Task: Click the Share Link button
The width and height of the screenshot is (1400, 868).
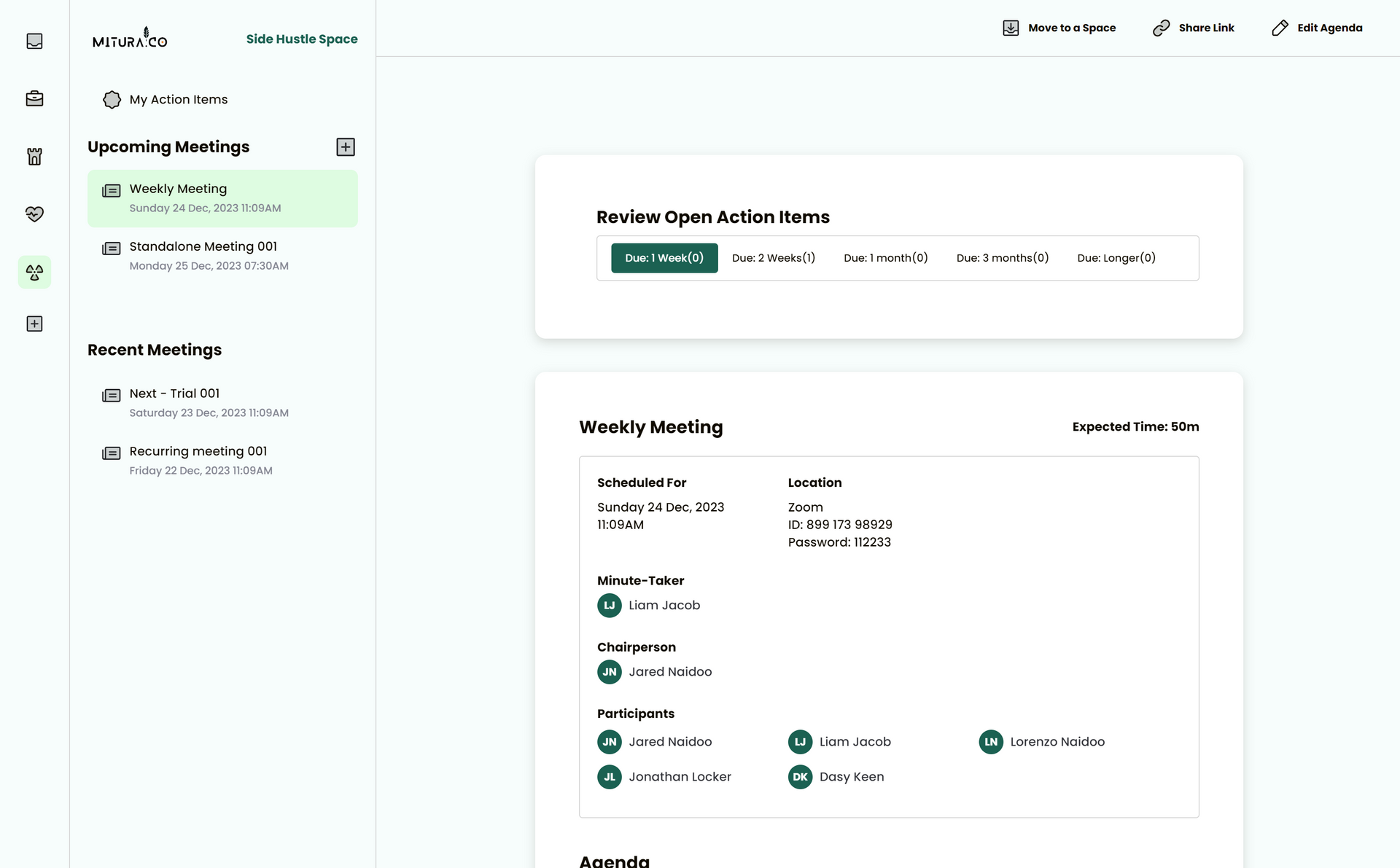Action: [x=1193, y=28]
